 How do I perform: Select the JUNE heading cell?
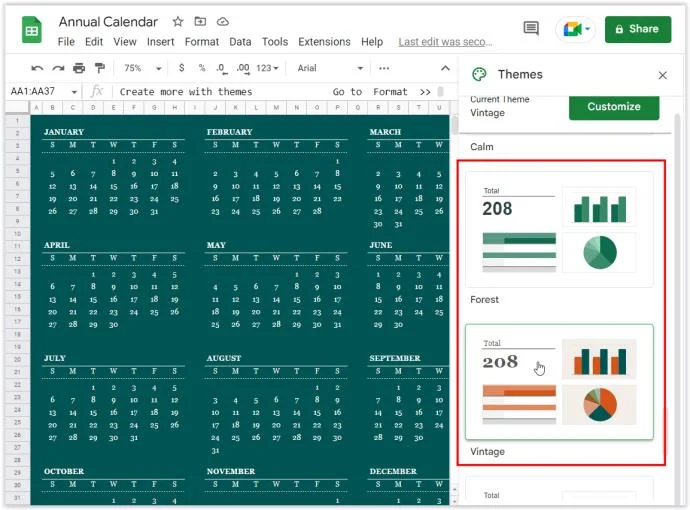[381, 245]
